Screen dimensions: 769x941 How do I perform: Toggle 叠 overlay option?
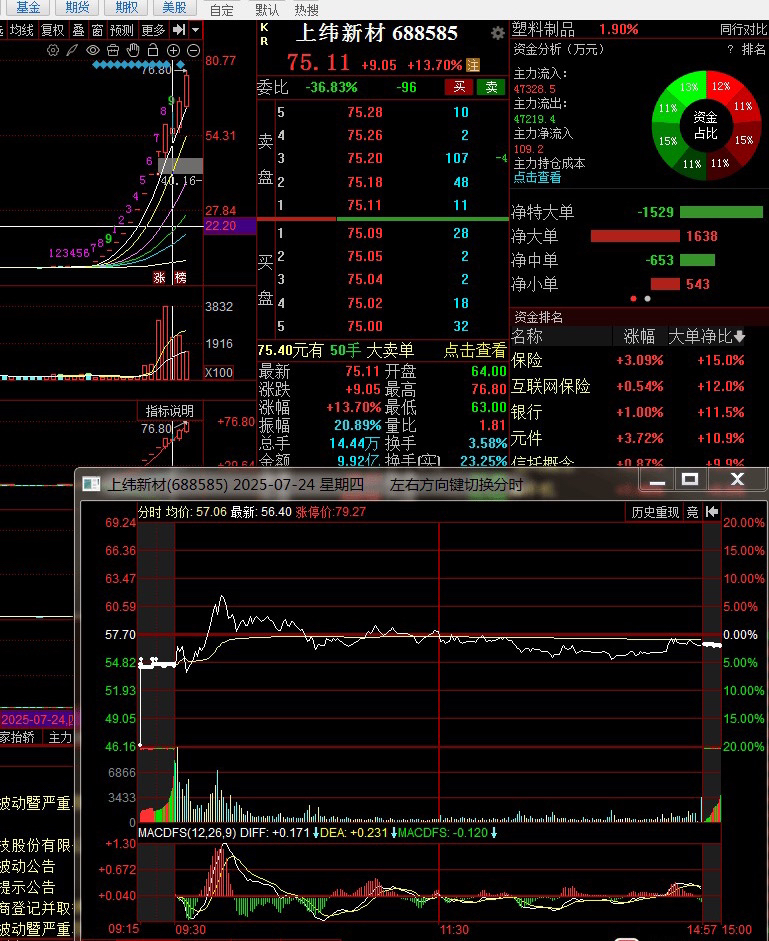[x=79, y=30]
